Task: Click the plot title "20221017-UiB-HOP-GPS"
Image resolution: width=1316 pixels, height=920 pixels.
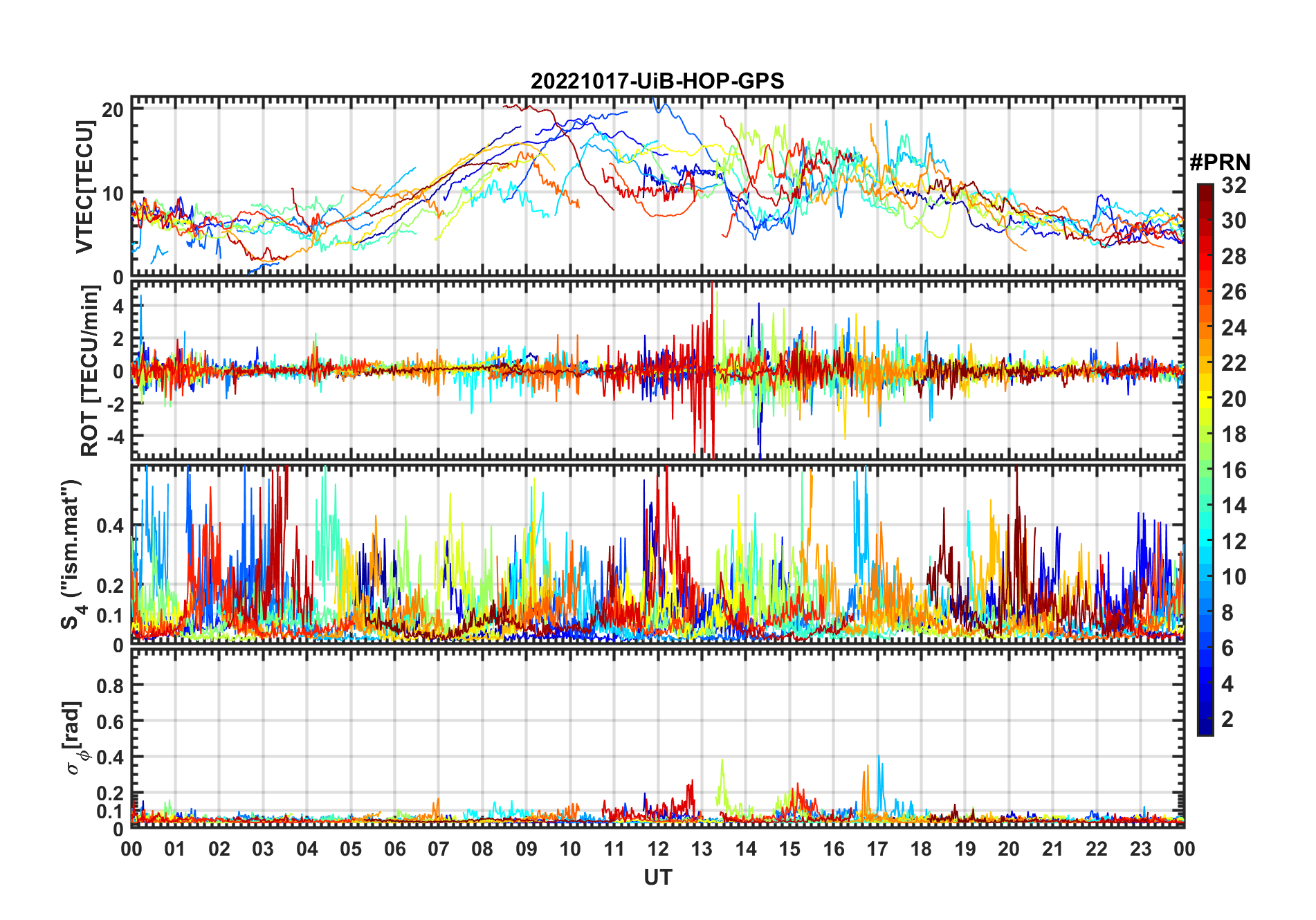Action: (x=657, y=81)
